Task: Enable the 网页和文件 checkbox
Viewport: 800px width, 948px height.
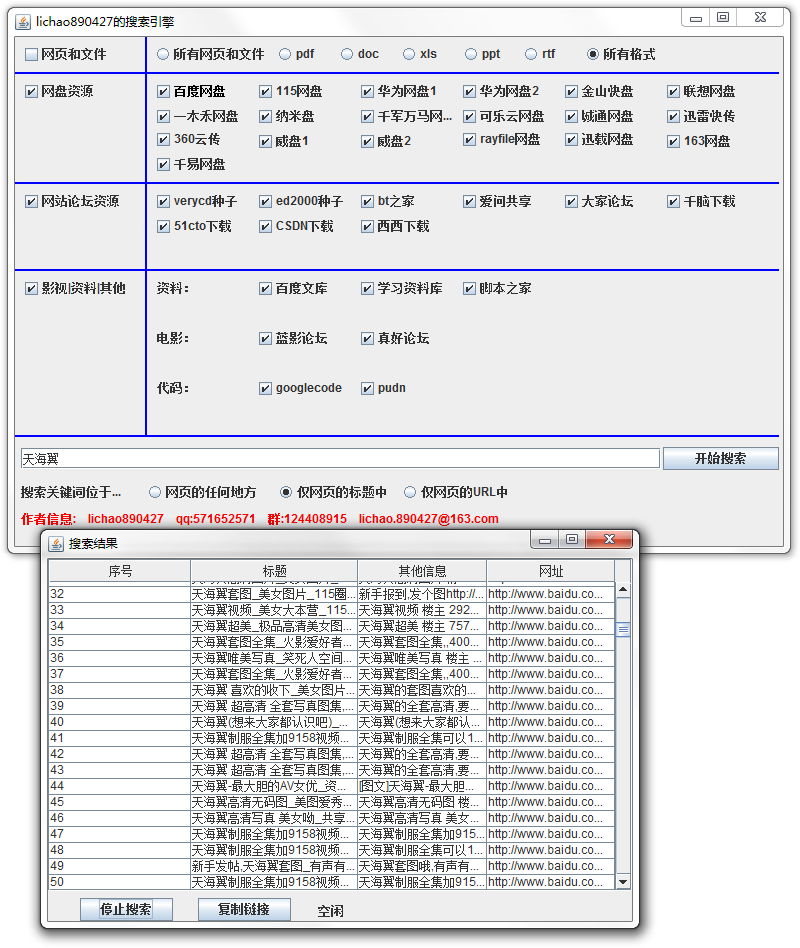Action: click(32, 55)
